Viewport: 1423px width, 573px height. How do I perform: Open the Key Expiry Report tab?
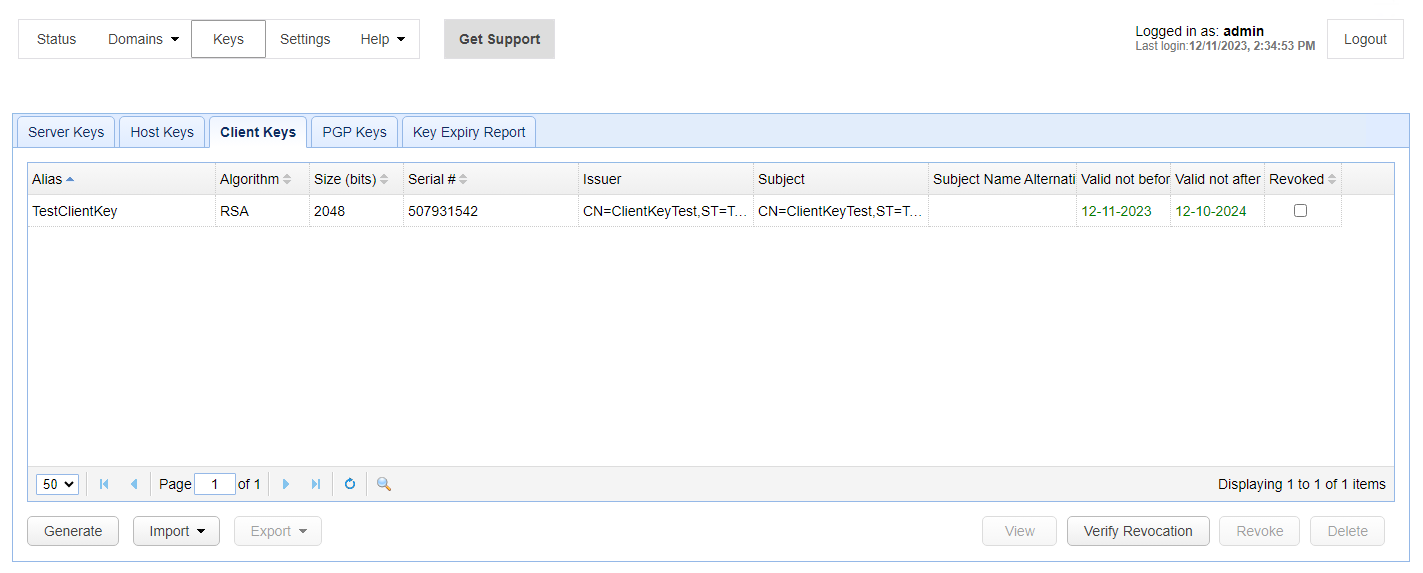coord(469,132)
